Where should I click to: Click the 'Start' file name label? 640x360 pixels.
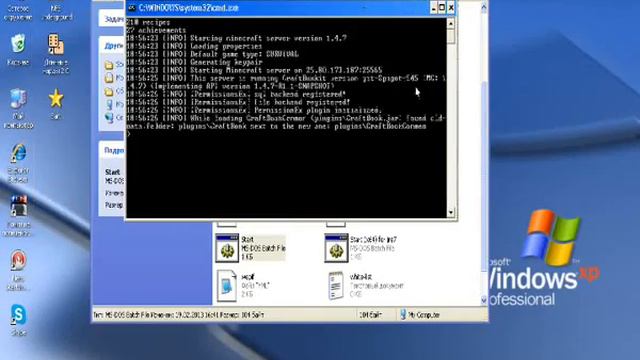pos(247,240)
